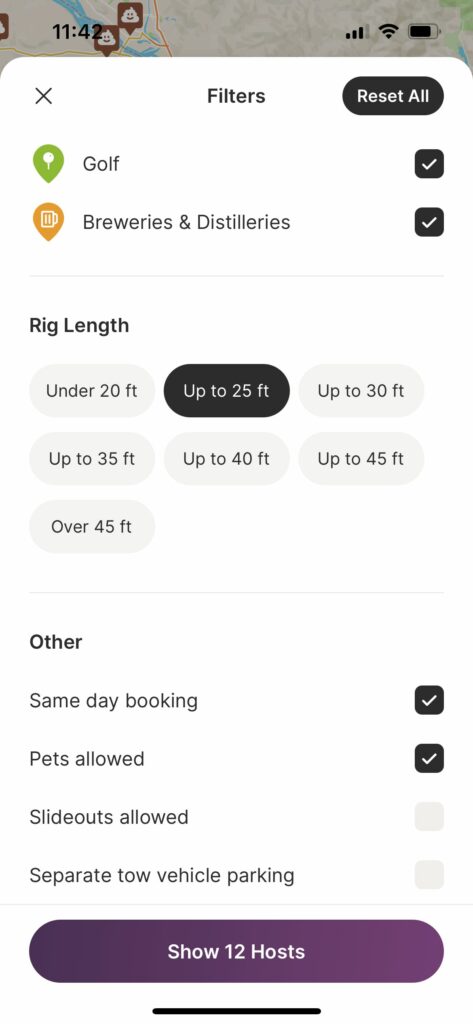The image size is (473, 1024).
Task: Choose Up to 30 ft rig length
Action: (361, 391)
